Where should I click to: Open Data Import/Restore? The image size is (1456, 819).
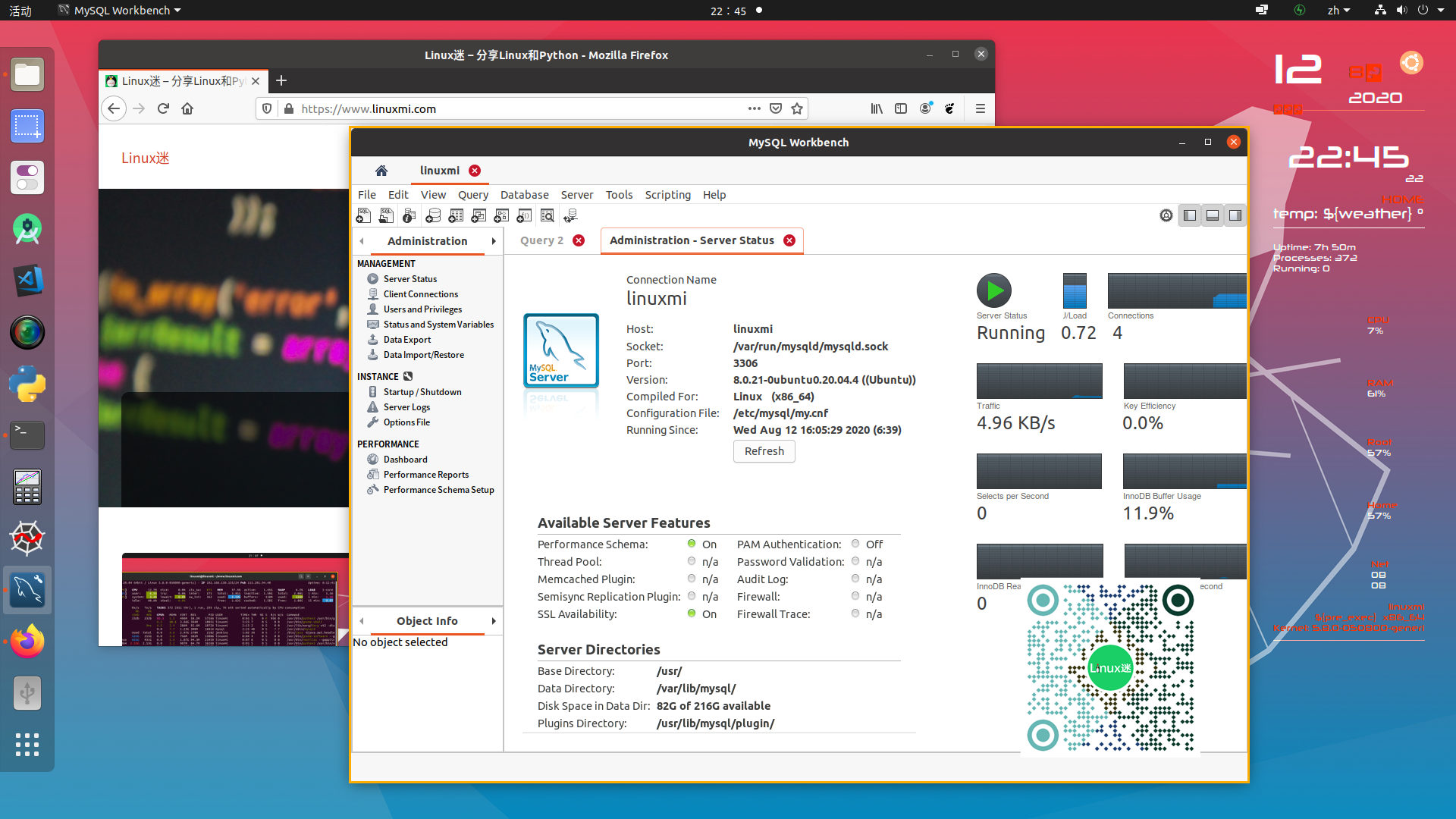coord(423,355)
